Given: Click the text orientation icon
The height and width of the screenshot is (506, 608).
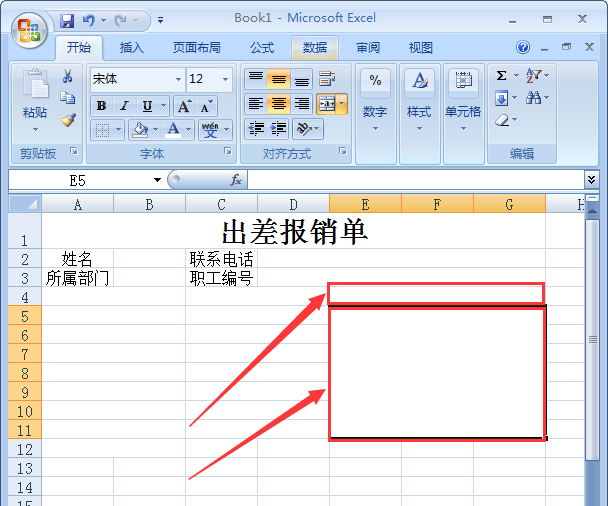Looking at the screenshot, I should (x=304, y=128).
